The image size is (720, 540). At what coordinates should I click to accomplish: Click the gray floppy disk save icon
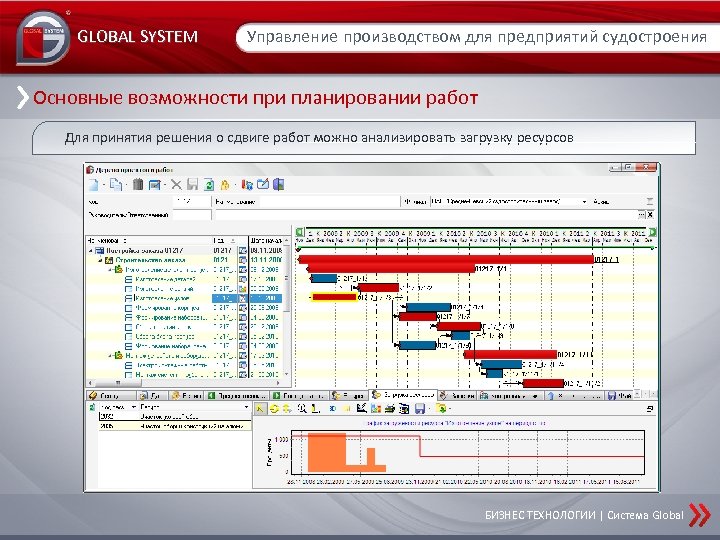tap(192, 185)
